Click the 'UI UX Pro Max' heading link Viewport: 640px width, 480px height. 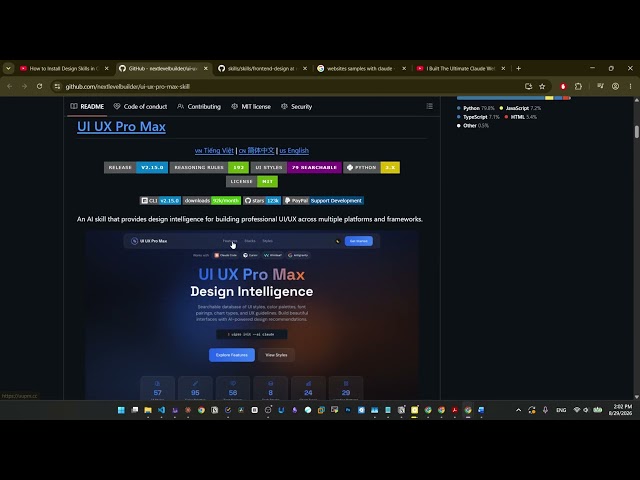pos(121,127)
